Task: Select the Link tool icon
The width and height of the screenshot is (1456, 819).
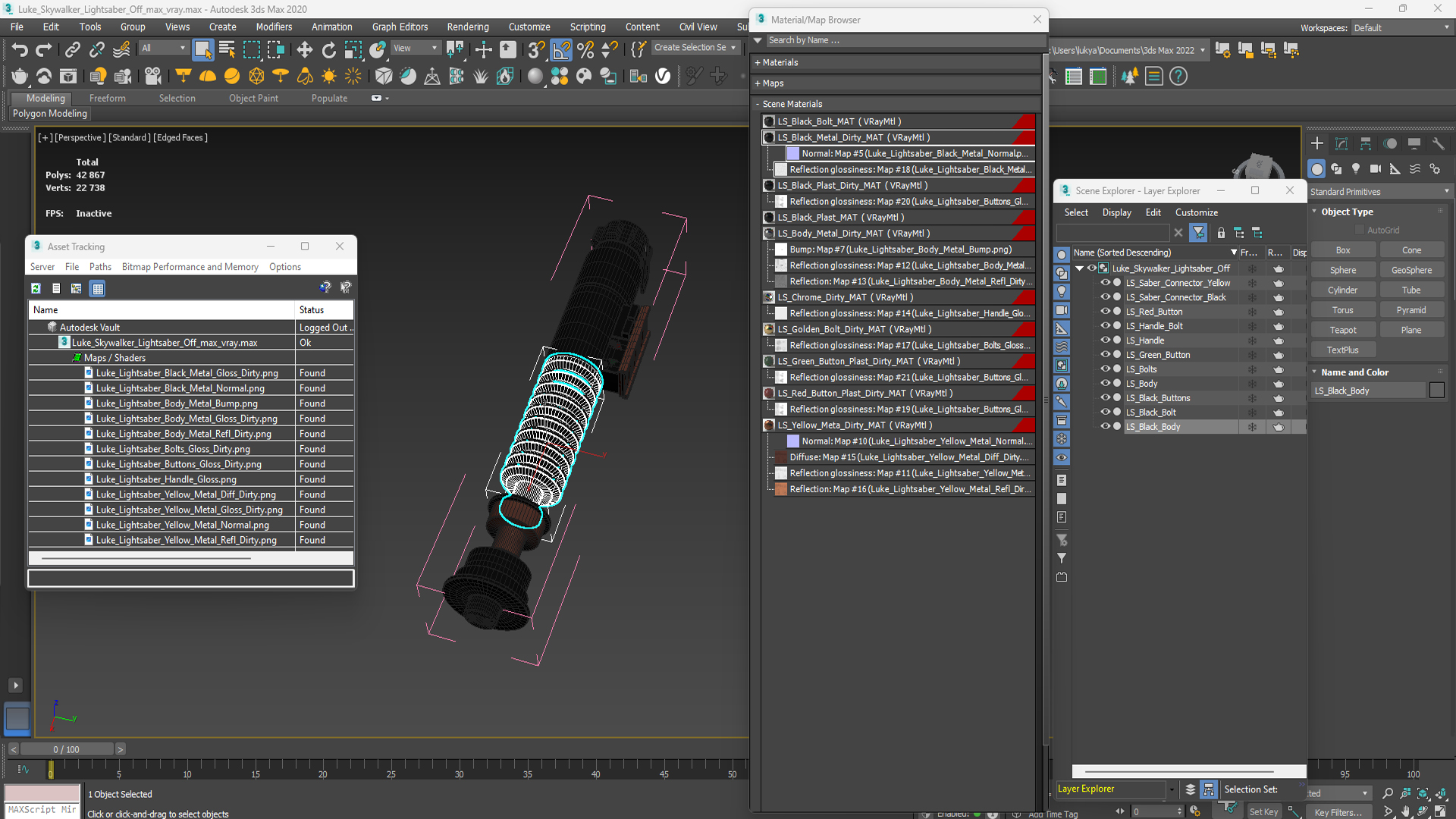Action: [x=73, y=50]
